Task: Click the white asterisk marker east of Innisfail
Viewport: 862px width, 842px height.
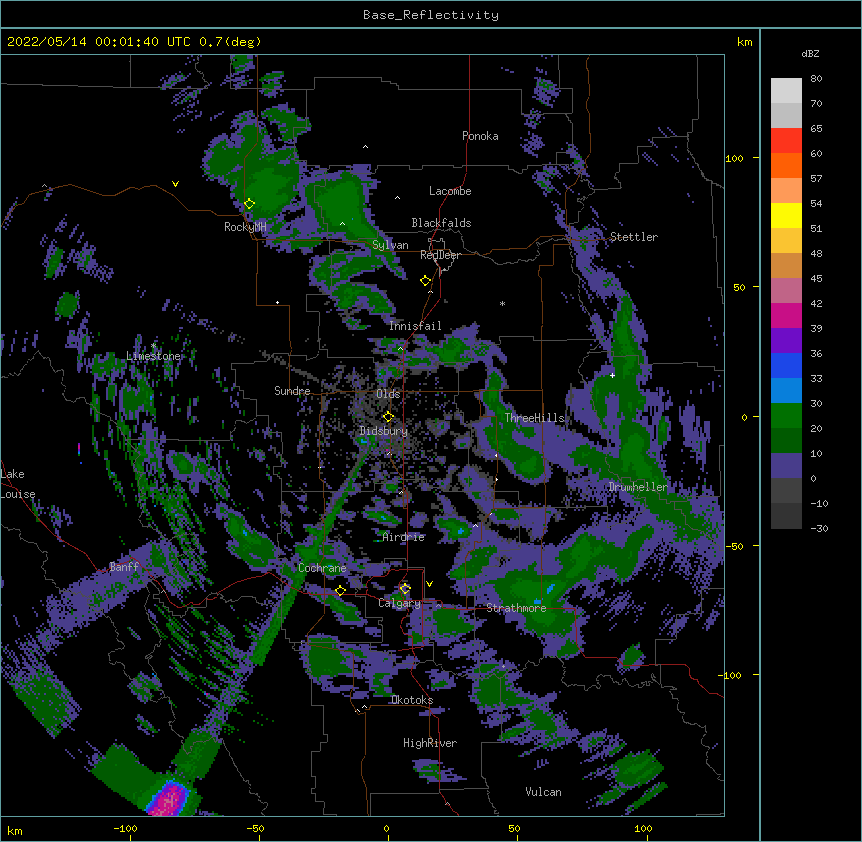Action: [502, 303]
